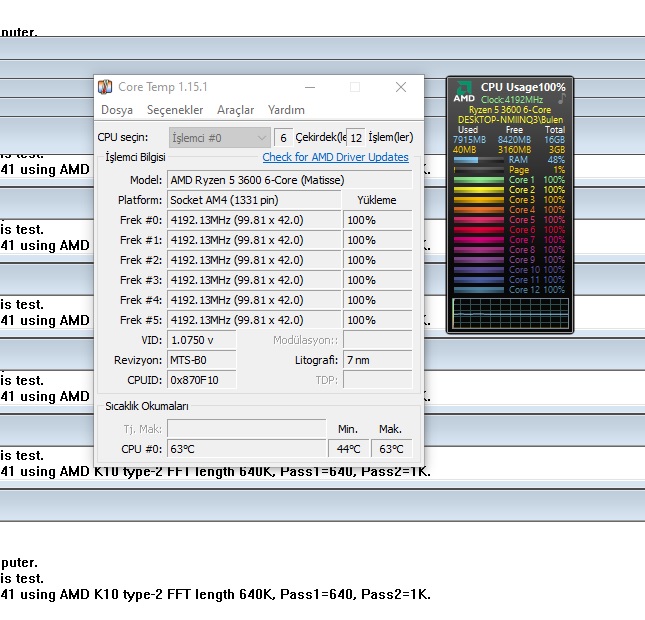Click the thread count box showing 12
The height and width of the screenshot is (620, 645).
pyautogui.click(x=356, y=137)
